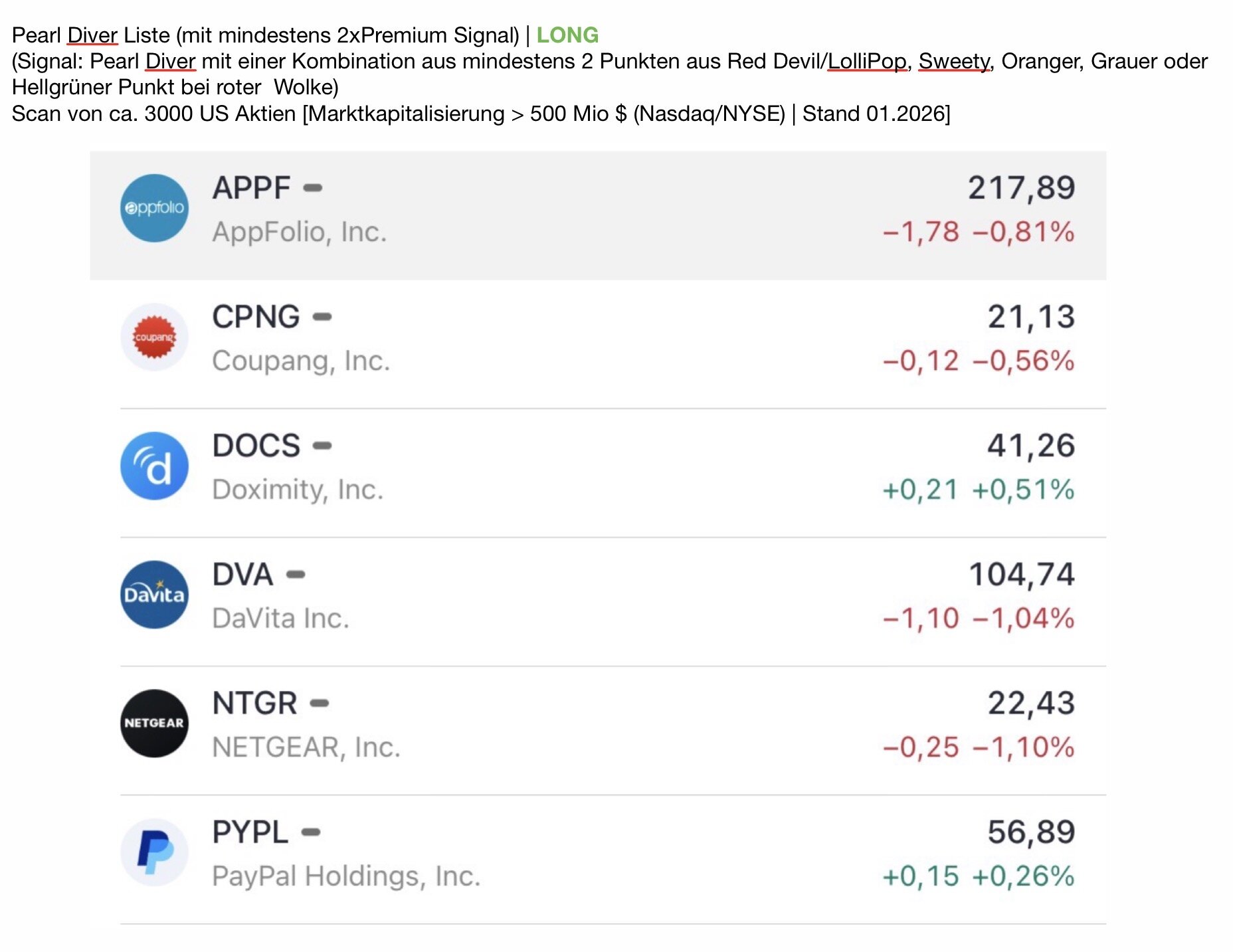This screenshot has height=952, width=1233.
Task: Click the Doximity logo icon
Action: [154, 466]
